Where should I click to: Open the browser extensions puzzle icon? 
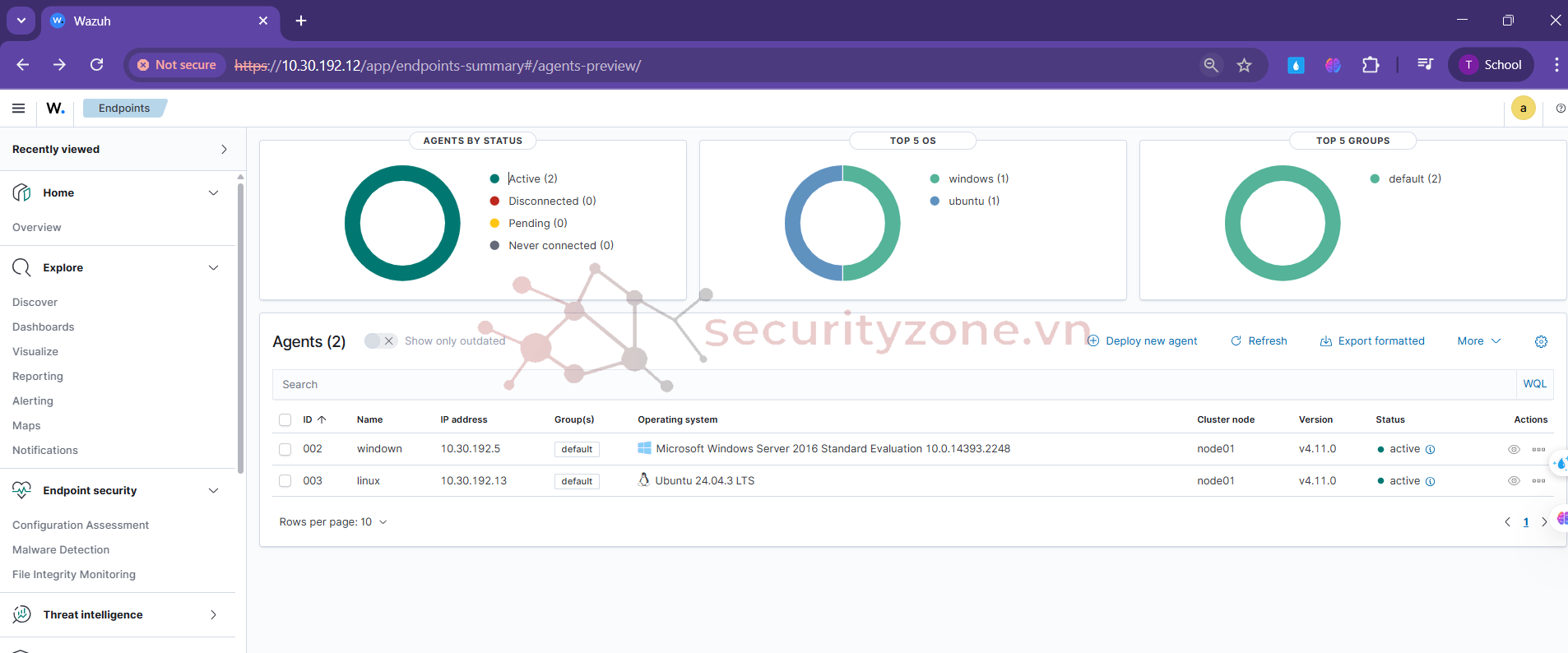click(1371, 65)
